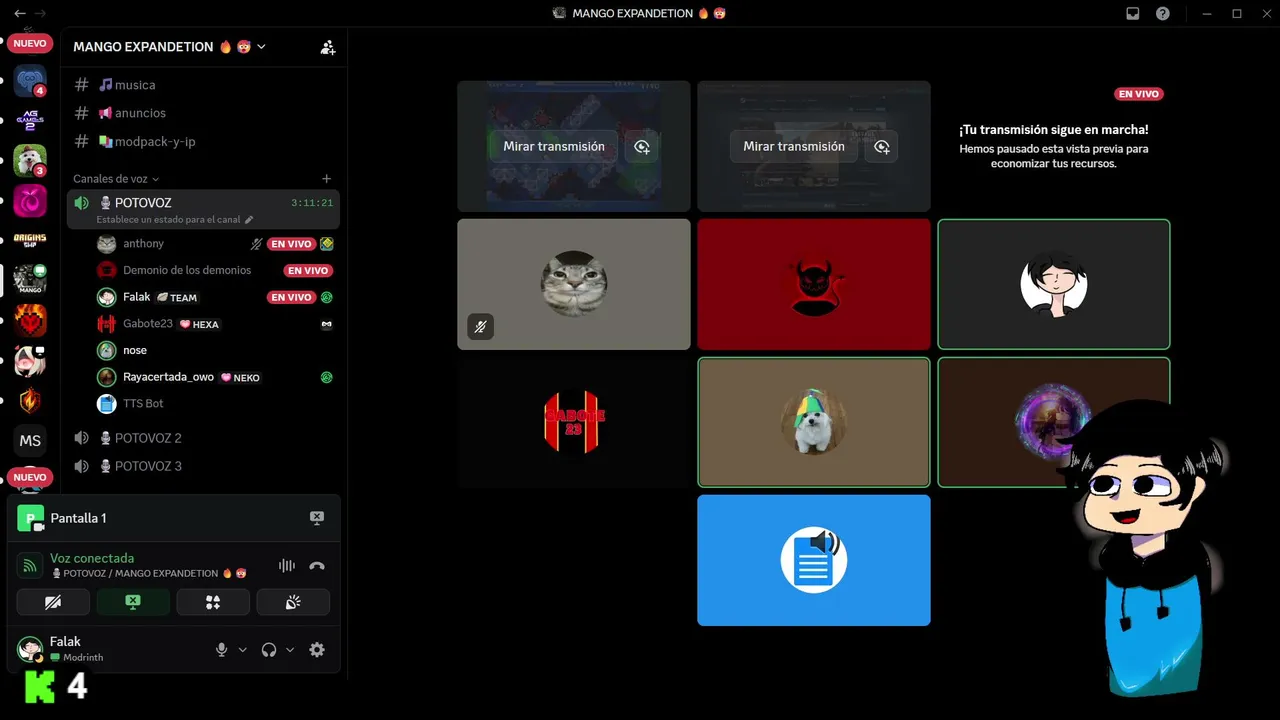The image size is (1280, 720).
Task: Go back with the navigation arrow
Action: [20, 13]
